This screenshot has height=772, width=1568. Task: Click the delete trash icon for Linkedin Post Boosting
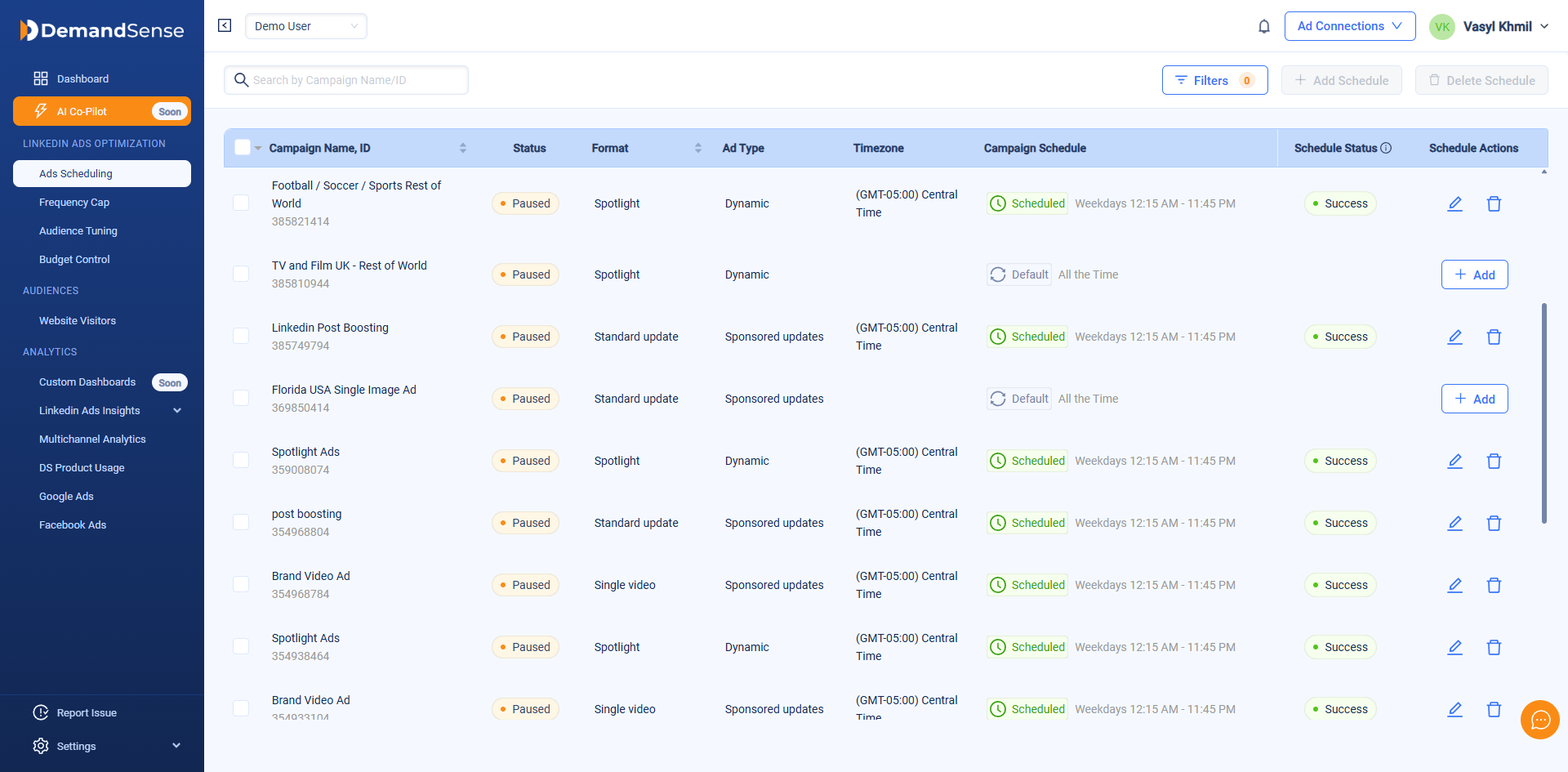coord(1494,337)
